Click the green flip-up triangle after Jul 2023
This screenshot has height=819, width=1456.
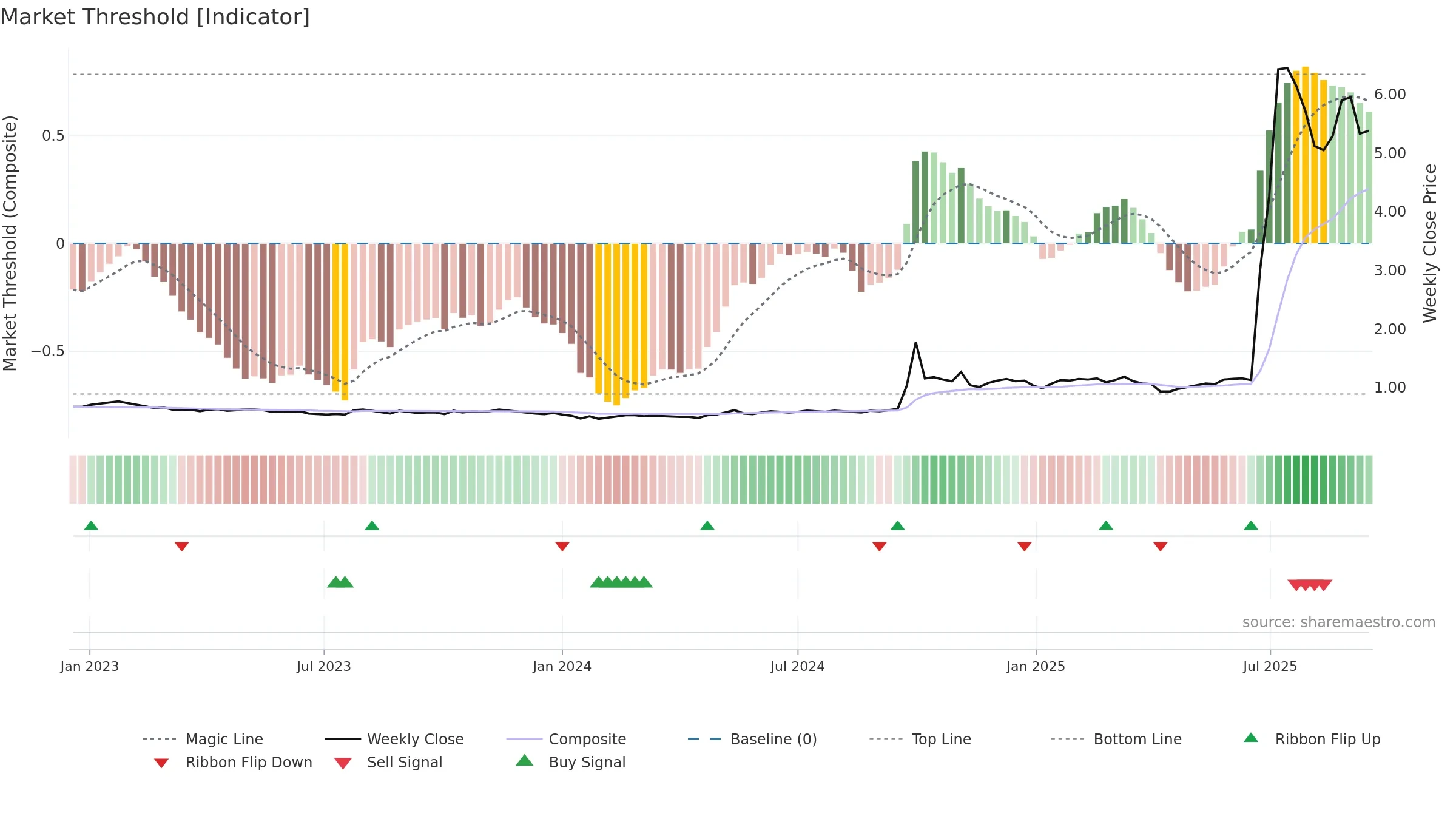pyautogui.click(x=372, y=525)
